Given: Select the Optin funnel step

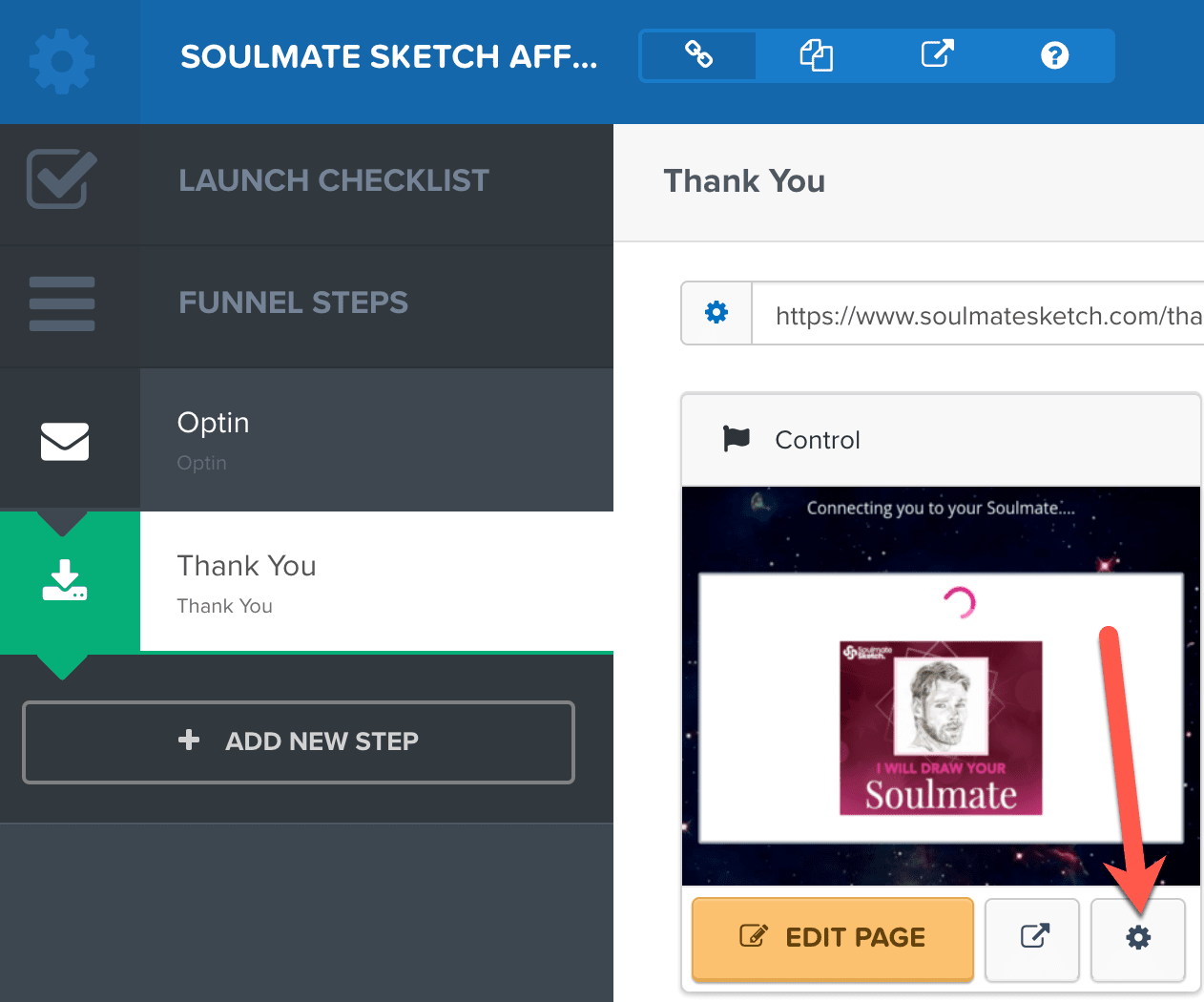Looking at the screenshot, I should pyautogui.click(x=377, y=440).
